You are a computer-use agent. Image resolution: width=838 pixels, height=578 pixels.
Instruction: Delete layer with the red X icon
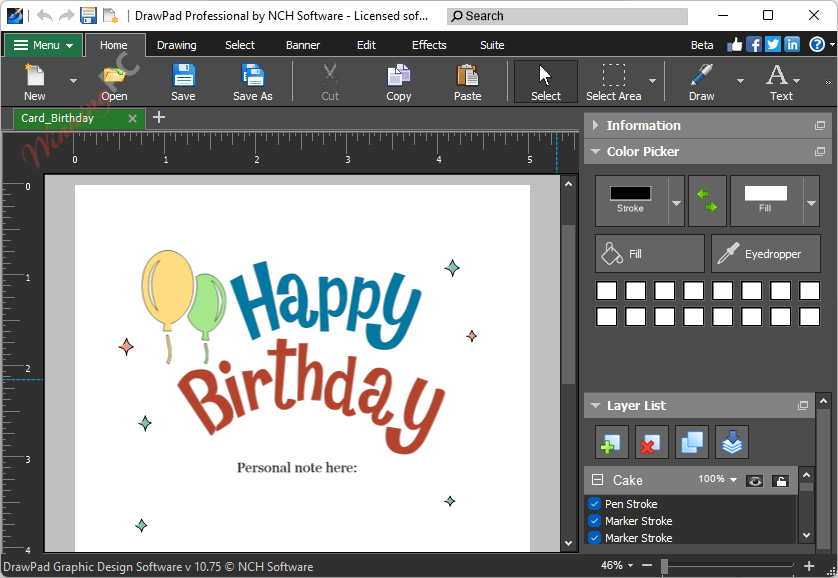pyautogui.click(x=651, y=442)
